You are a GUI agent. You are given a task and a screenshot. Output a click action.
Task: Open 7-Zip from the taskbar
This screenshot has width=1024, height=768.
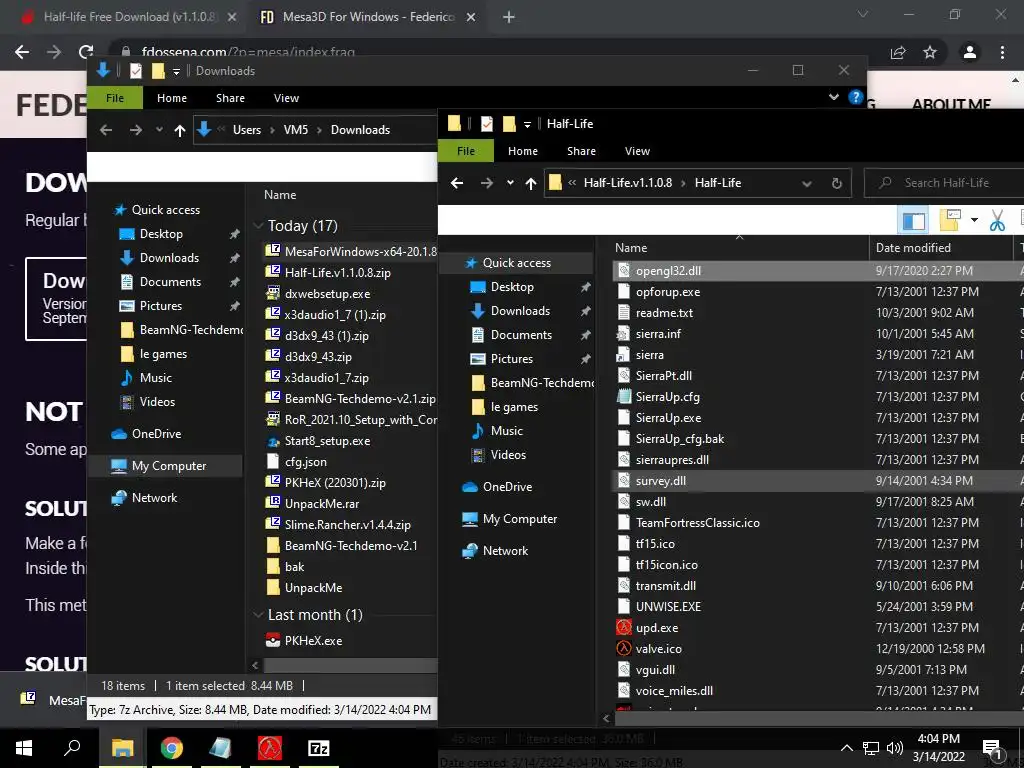coord(319,748)
